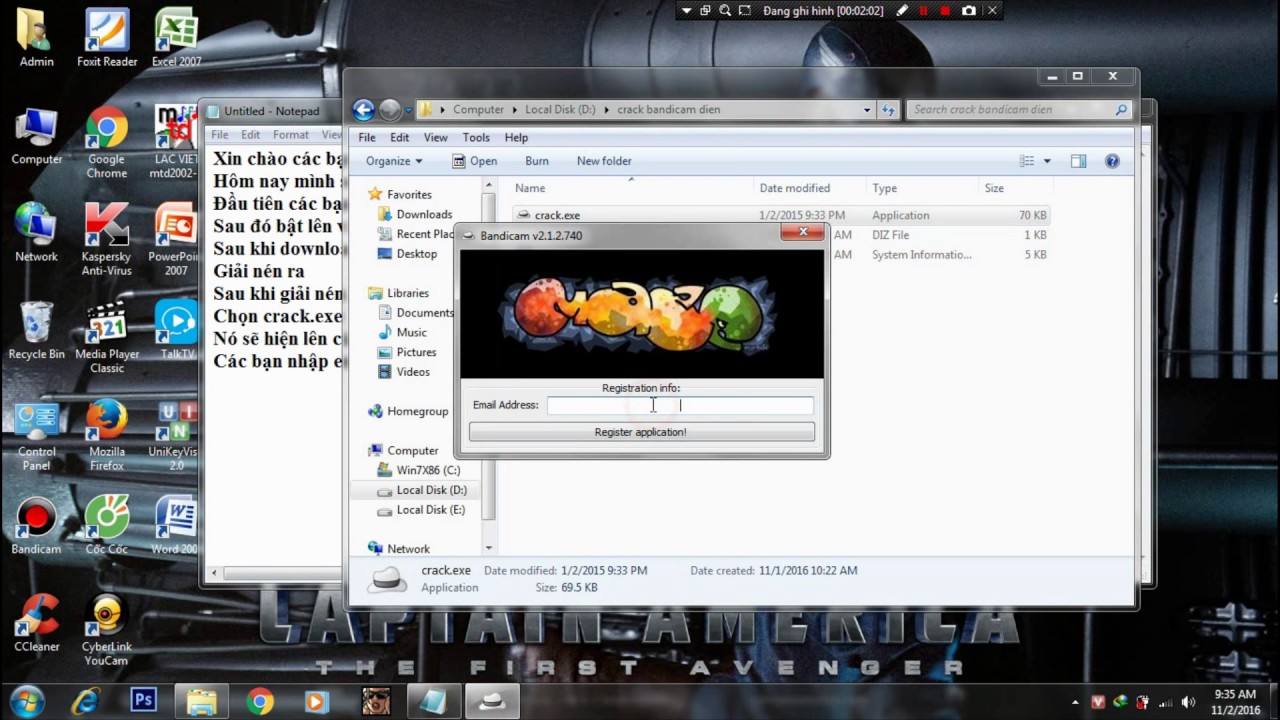Select Homegroup in navigation pane
This screenshot has width=1280, height=720.
pyautogui.click(x=417, y=411)
